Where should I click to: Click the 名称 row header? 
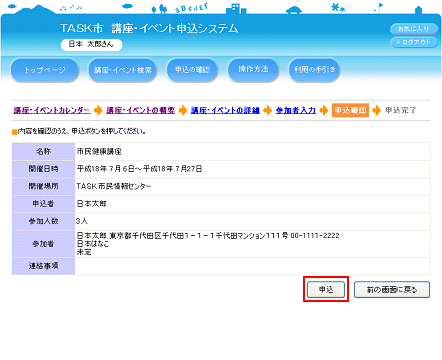pos(43,152)
